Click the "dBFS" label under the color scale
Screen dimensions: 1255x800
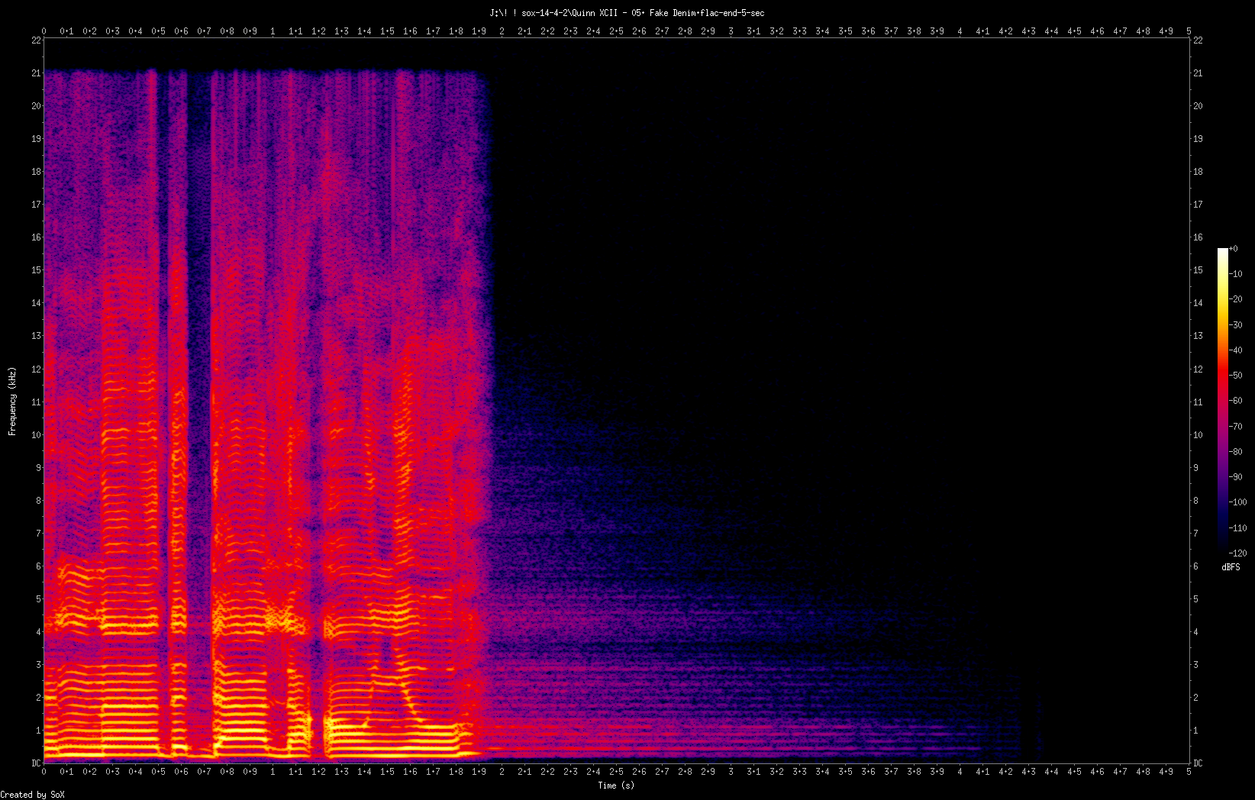(1231, 567)
